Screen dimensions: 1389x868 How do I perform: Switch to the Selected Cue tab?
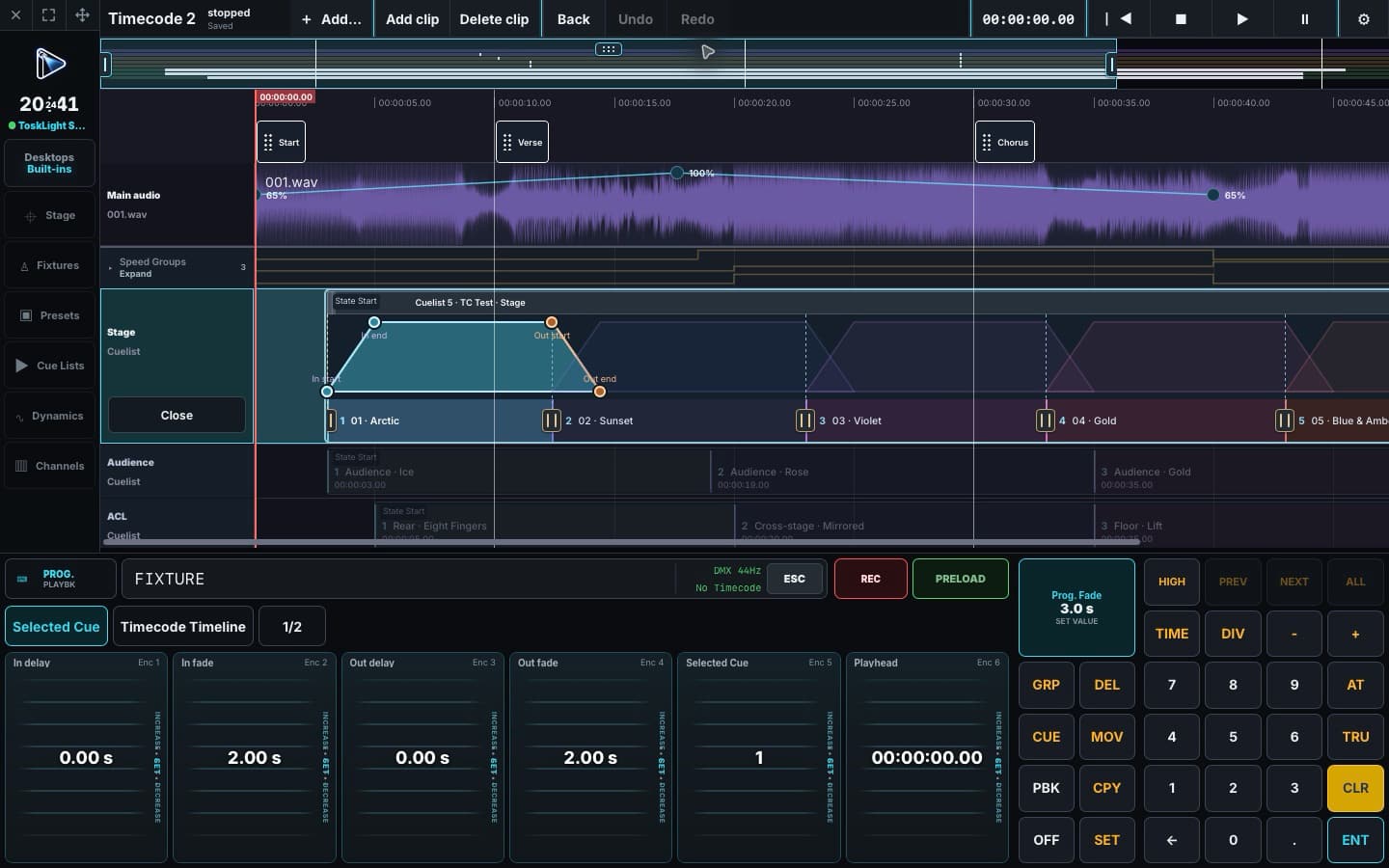coord(56,627)
